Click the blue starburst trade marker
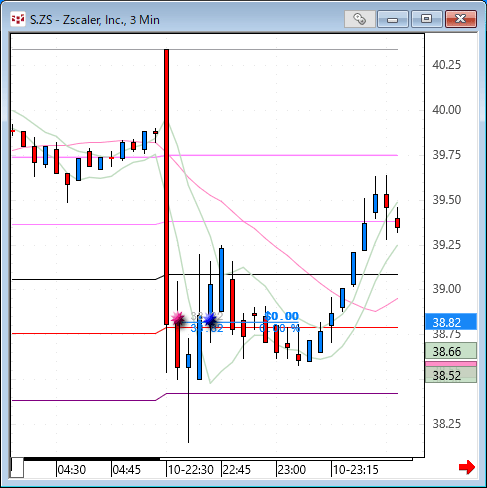Screen dimensions: 487x488 click(x=210, y=319)
